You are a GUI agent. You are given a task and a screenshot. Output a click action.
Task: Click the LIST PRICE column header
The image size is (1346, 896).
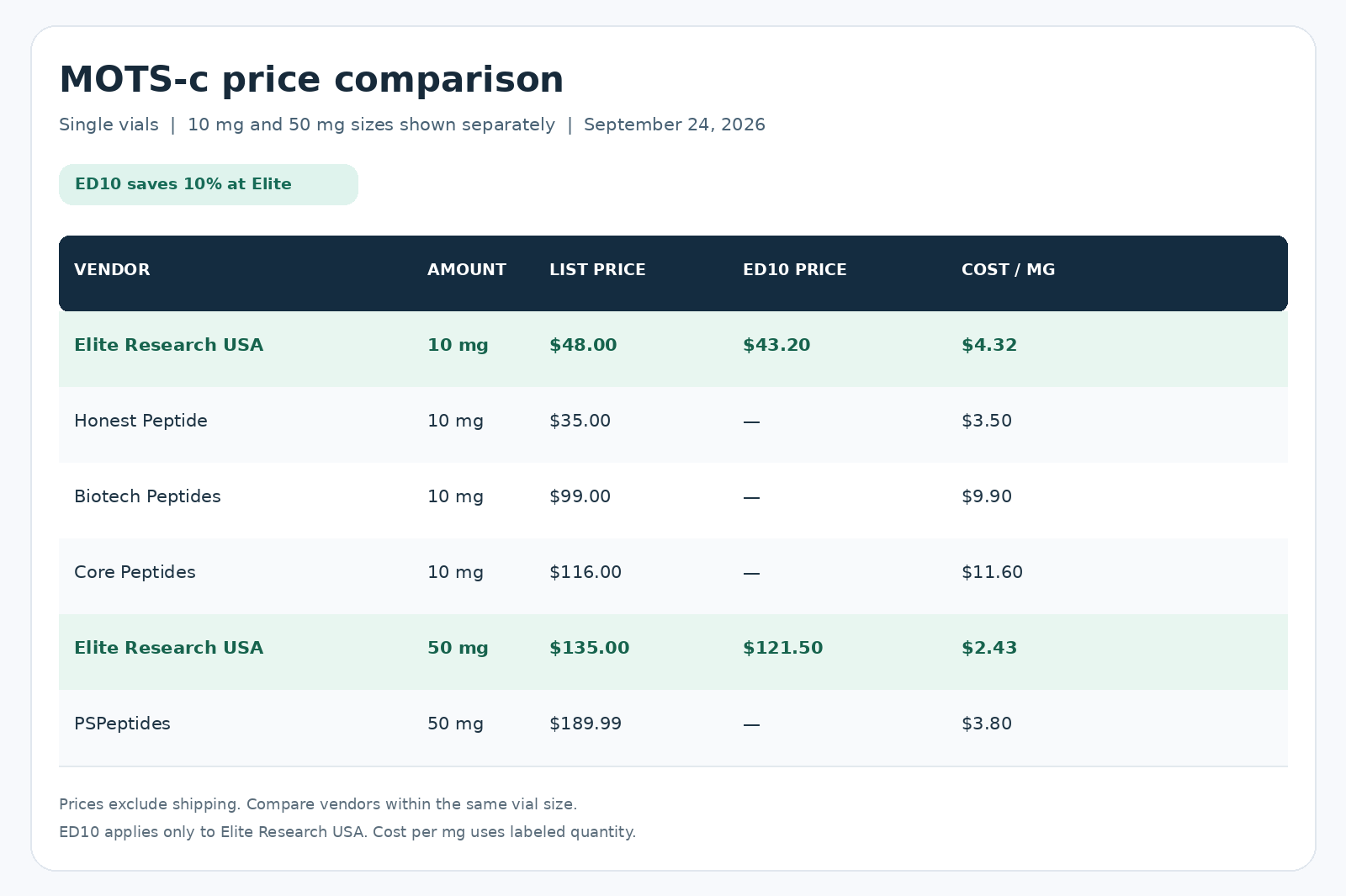coord(597,270)
